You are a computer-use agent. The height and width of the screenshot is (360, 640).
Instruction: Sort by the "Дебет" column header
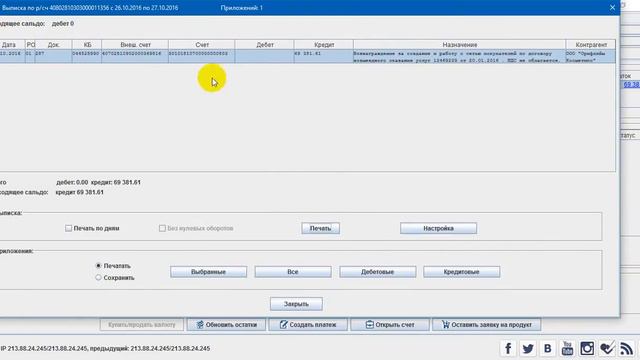(264, 45)
